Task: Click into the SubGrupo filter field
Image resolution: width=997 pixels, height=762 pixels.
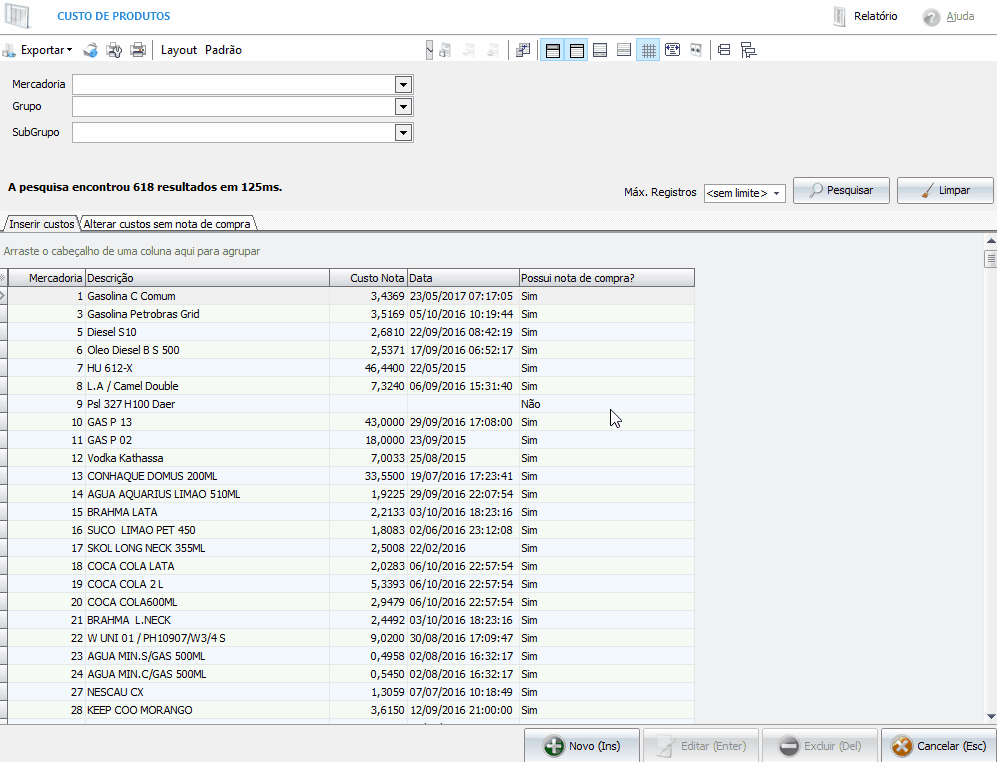Action: point(234,132)
